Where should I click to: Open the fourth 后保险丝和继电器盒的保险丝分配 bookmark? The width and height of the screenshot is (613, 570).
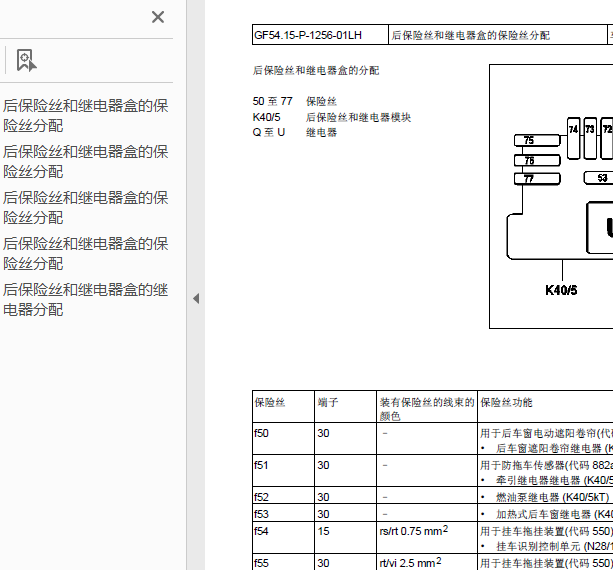[86, 253]
